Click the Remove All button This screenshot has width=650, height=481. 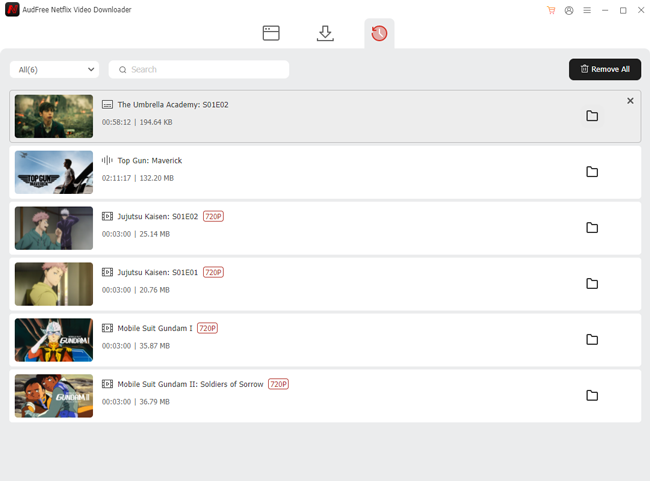605,69
